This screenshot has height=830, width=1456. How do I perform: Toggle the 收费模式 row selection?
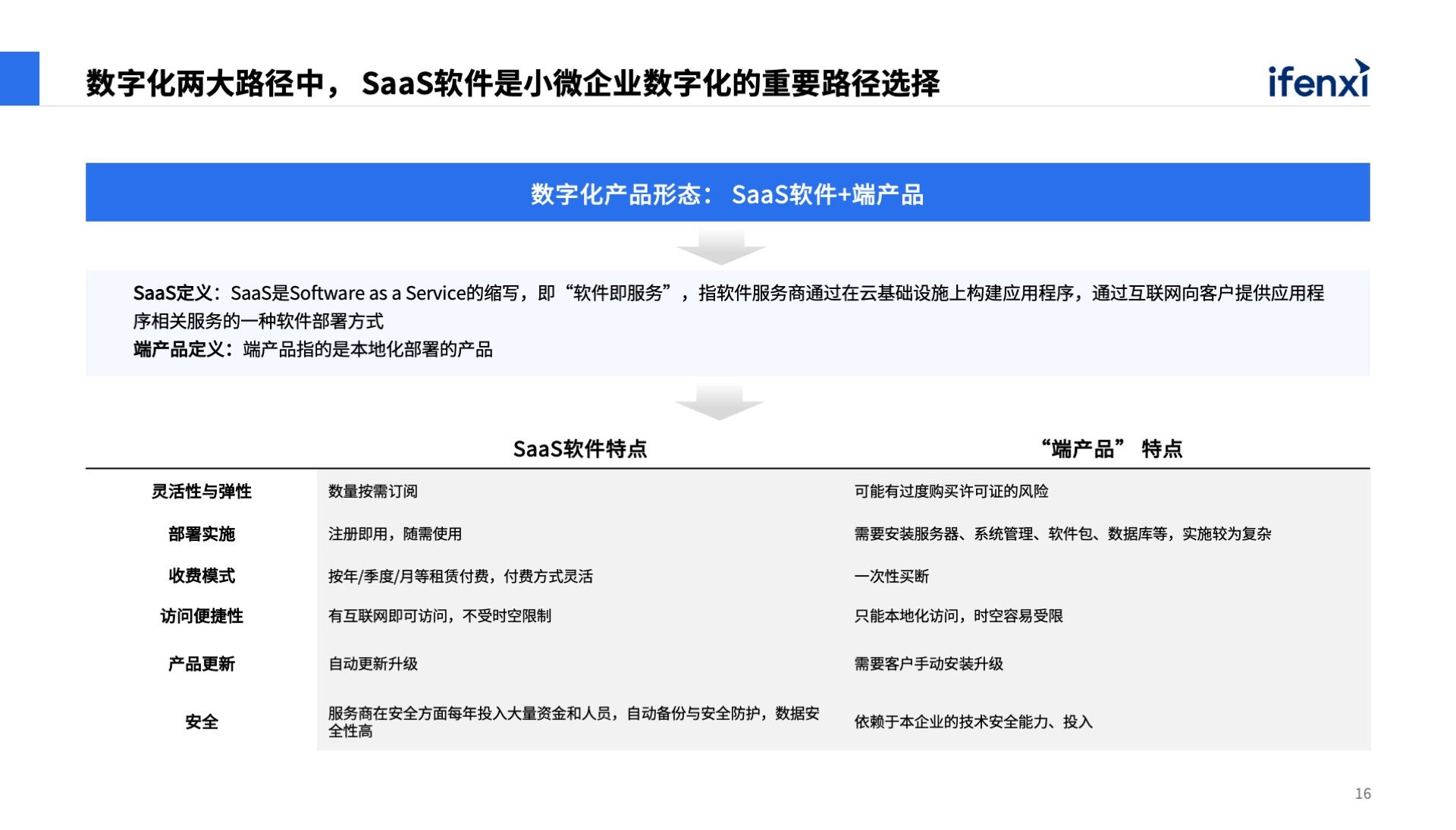tap(200, 577)
